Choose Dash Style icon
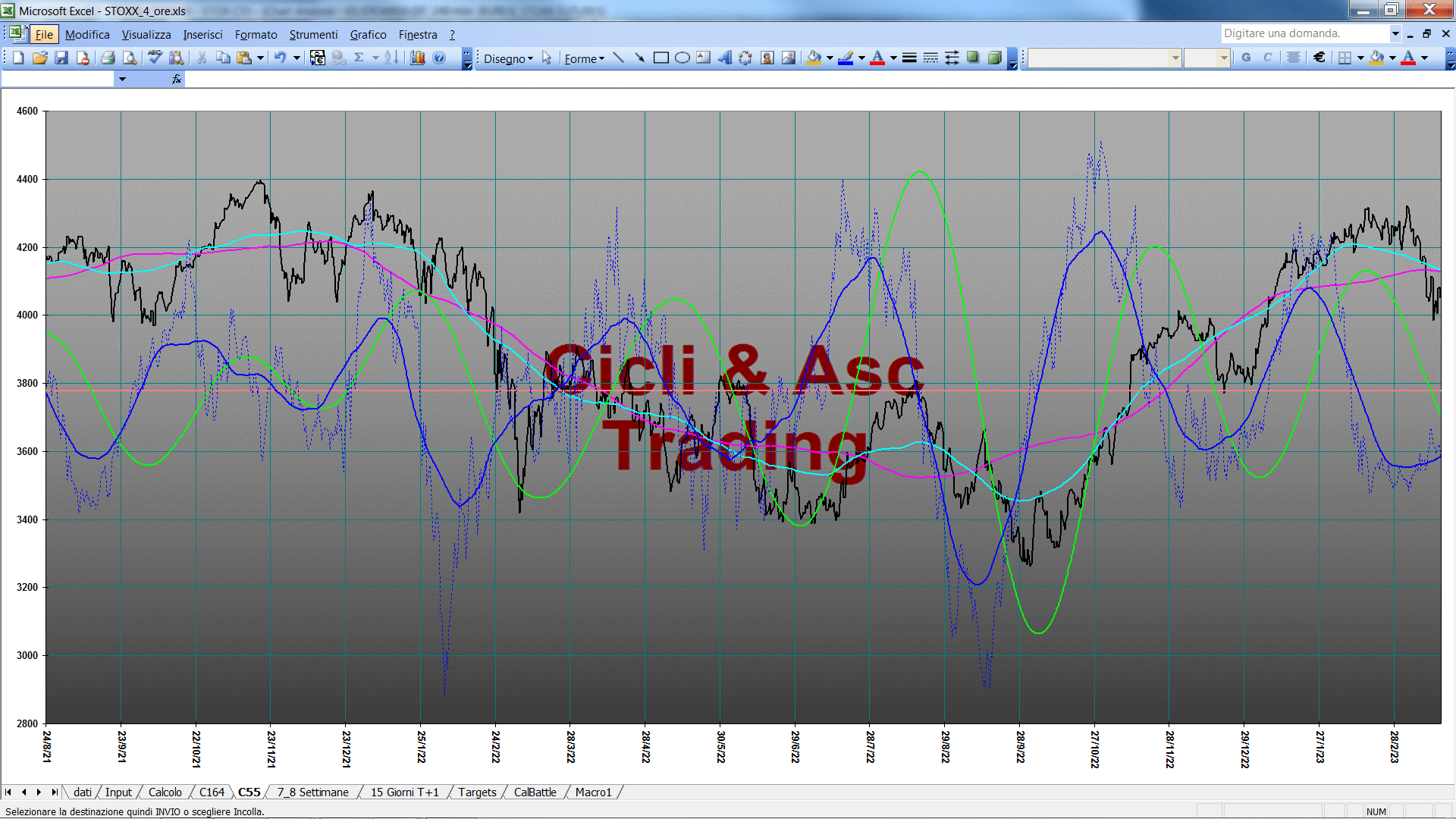The width and height of the screenshot is (1456, 819). click(930, 58)
